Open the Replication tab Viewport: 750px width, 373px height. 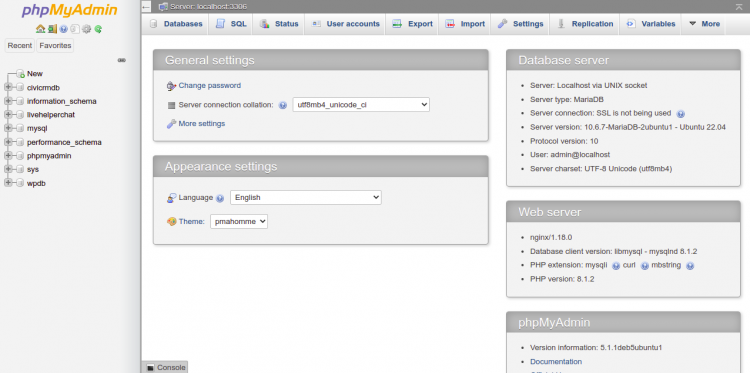coord(585,24)
